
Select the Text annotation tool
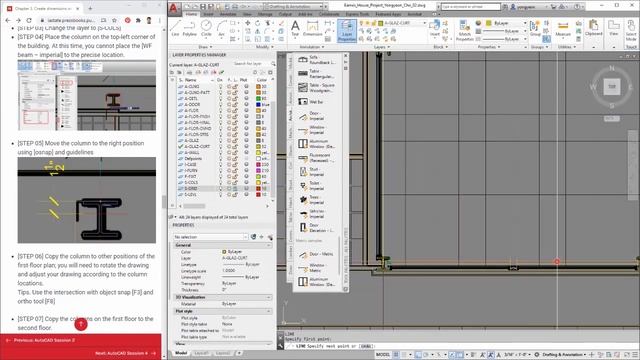(x=295, y=28)
